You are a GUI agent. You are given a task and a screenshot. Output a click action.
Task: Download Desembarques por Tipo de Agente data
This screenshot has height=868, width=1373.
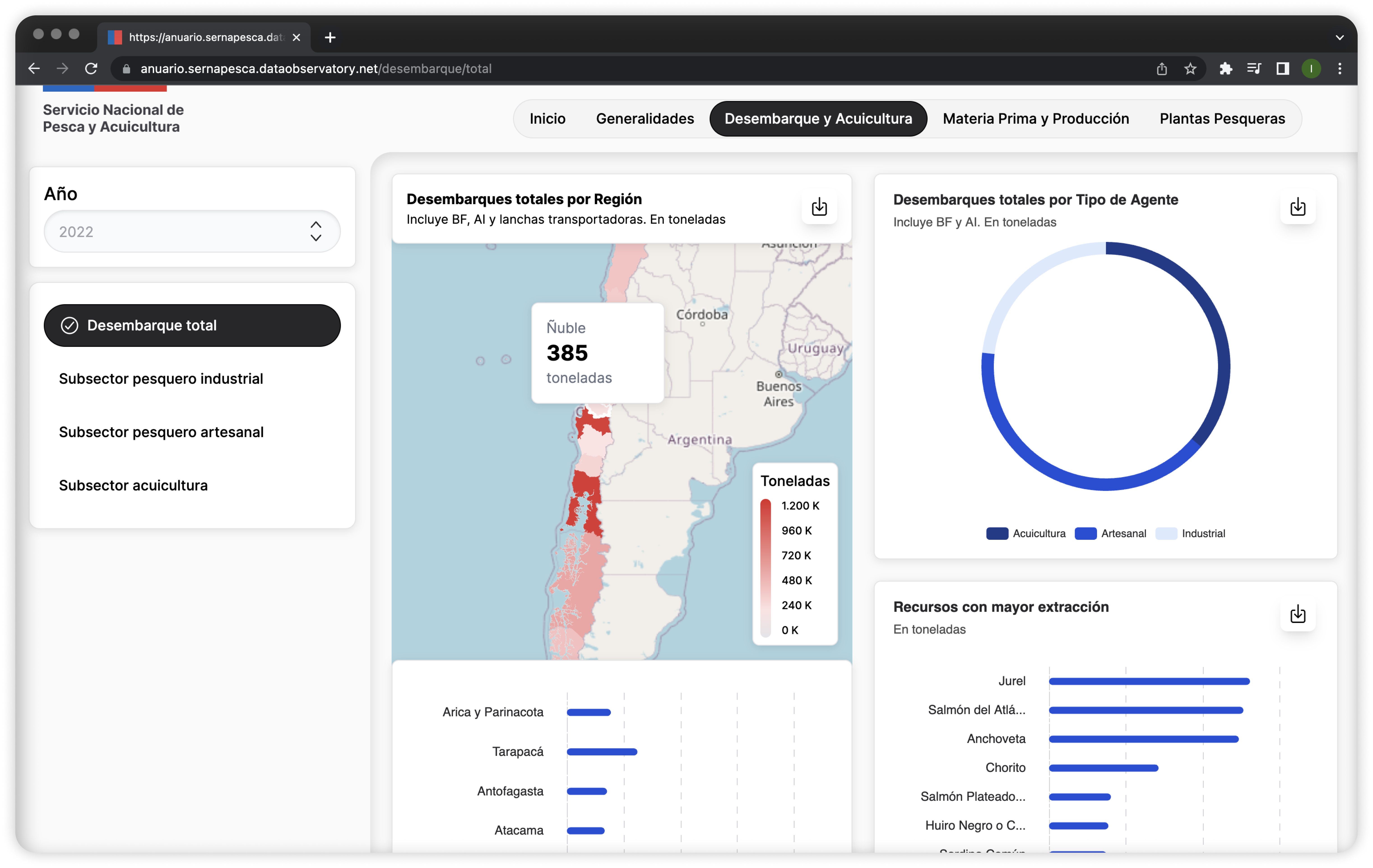tap(1297, 207)
